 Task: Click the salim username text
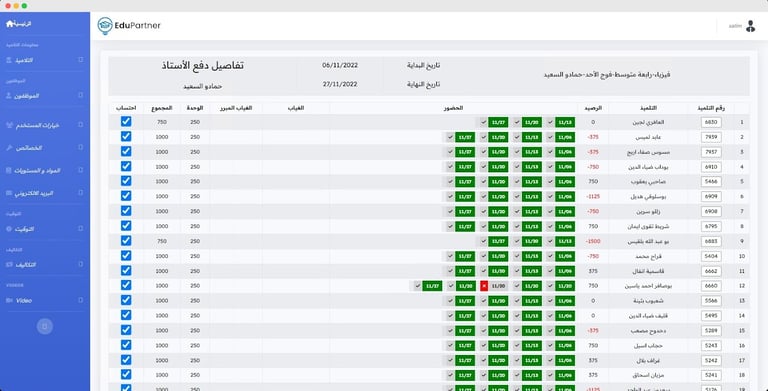click(735, 26)
